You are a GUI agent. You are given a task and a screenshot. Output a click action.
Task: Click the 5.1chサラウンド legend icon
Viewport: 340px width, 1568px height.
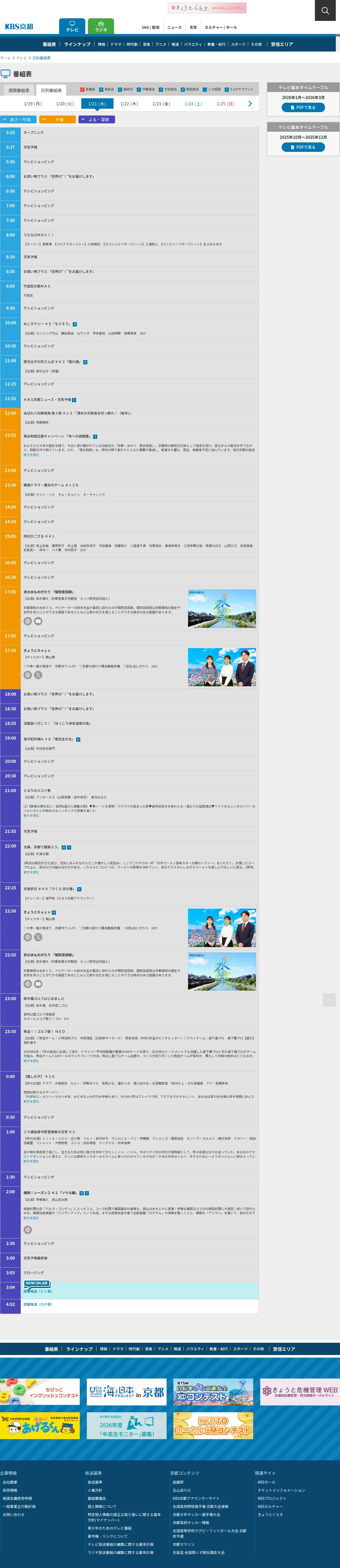tap(227, 89)
